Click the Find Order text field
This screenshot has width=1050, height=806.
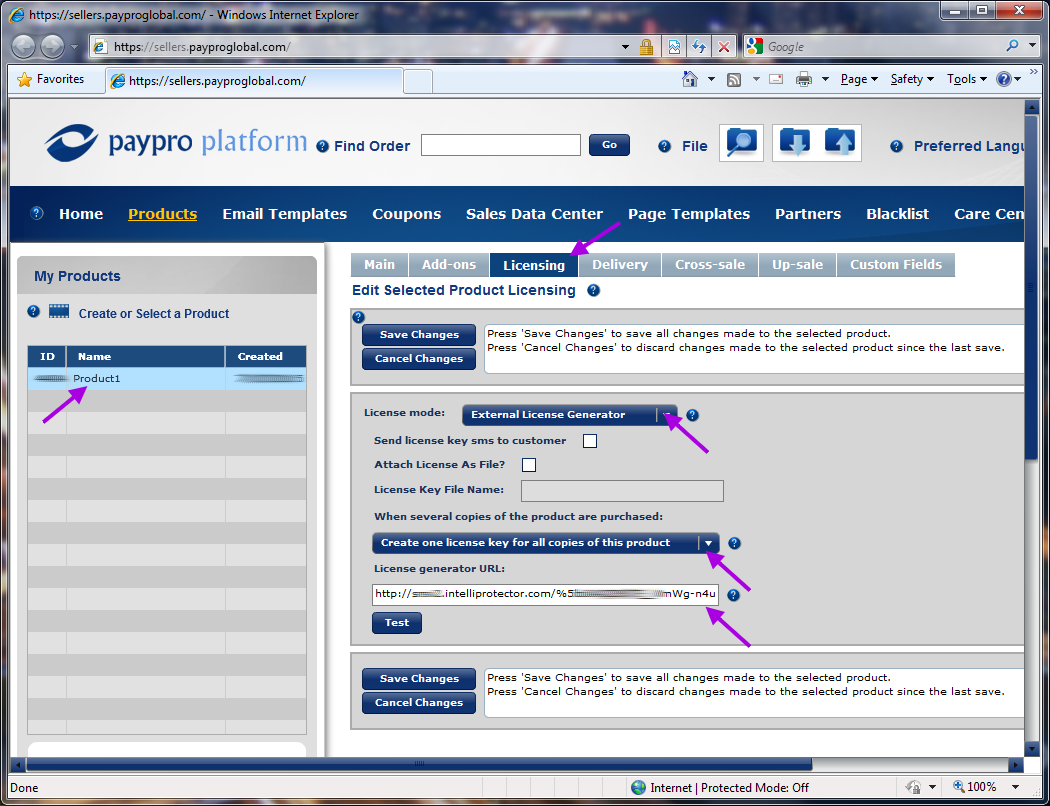click(501, 145)
